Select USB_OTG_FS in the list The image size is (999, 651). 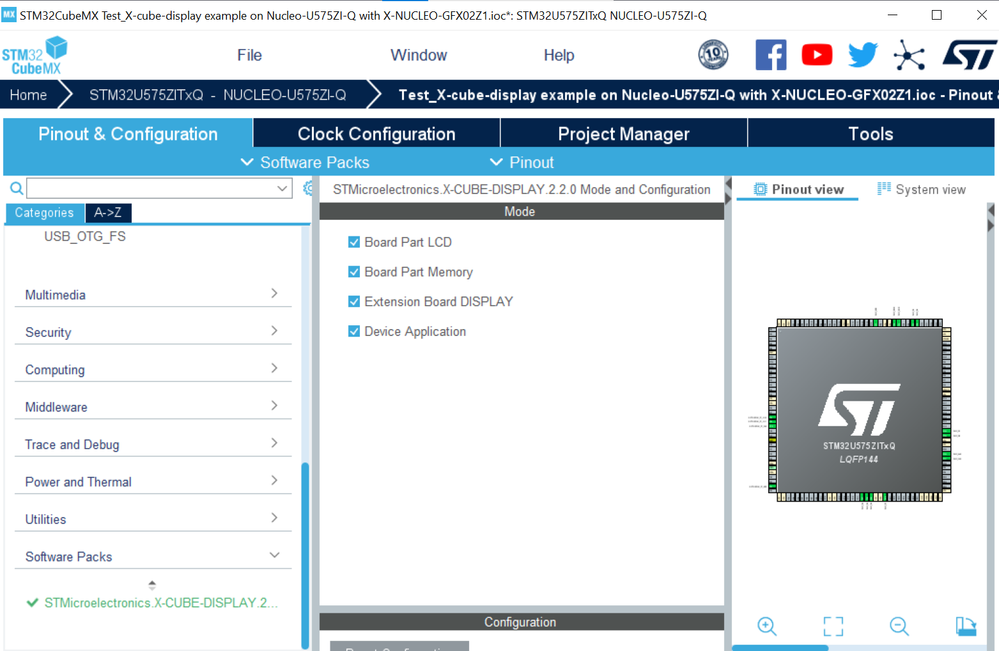point(85,236)
